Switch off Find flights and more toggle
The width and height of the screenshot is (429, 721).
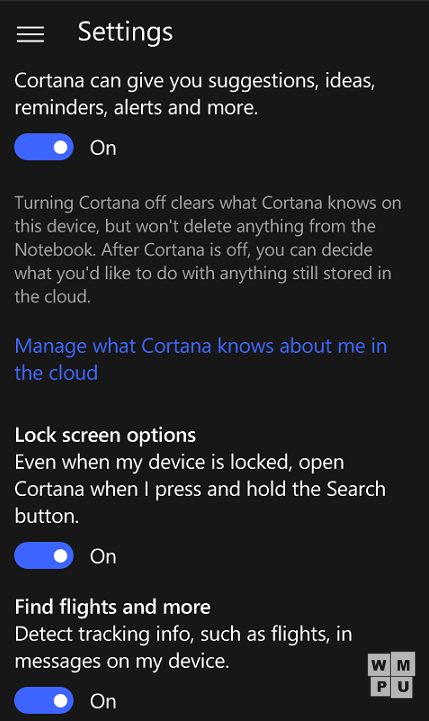pyautogui.click(x=44, y=701)
